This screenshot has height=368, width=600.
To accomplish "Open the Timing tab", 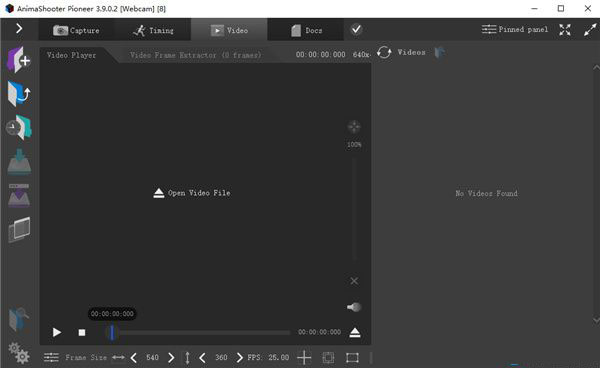I will click(x=153, y=30).
